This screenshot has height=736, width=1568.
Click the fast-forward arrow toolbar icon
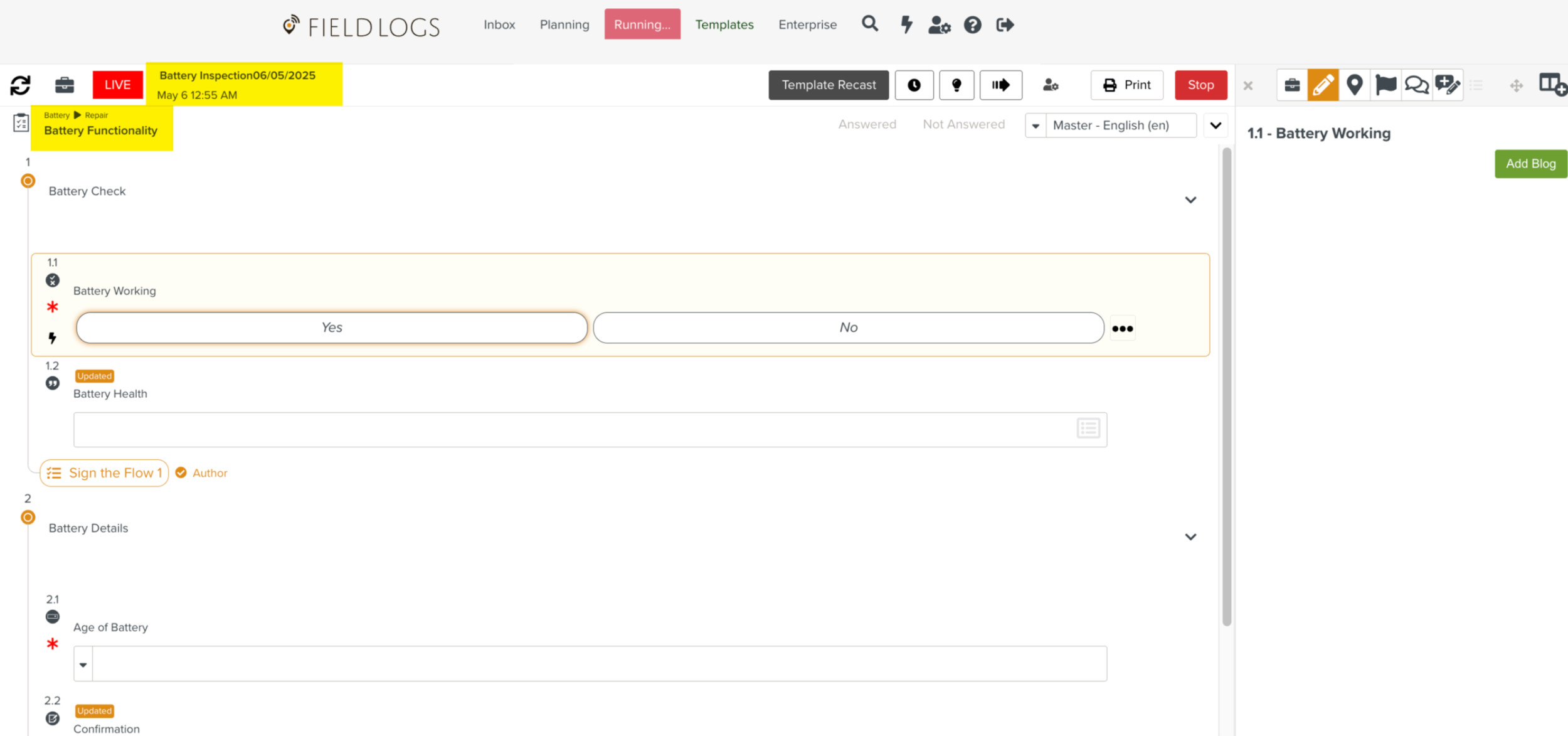[1000, 85]
